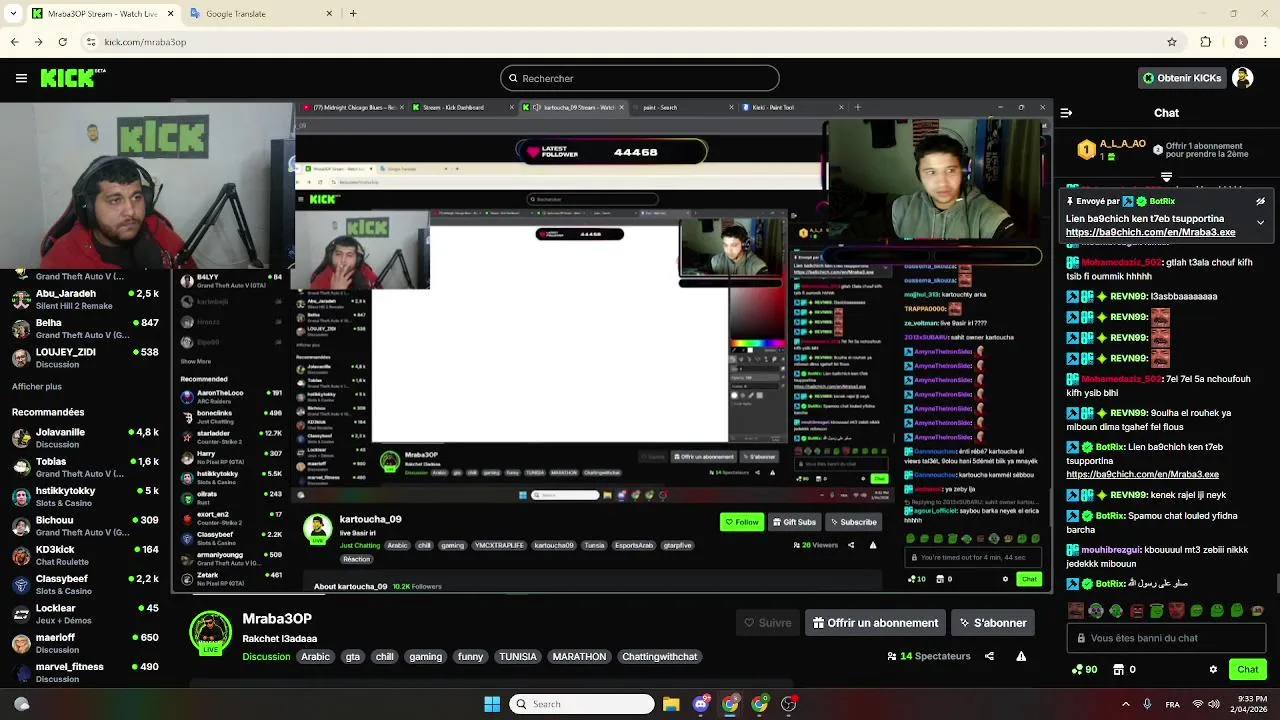
Task: Click the banned chat input field
Action: (x=1167, y=638)
